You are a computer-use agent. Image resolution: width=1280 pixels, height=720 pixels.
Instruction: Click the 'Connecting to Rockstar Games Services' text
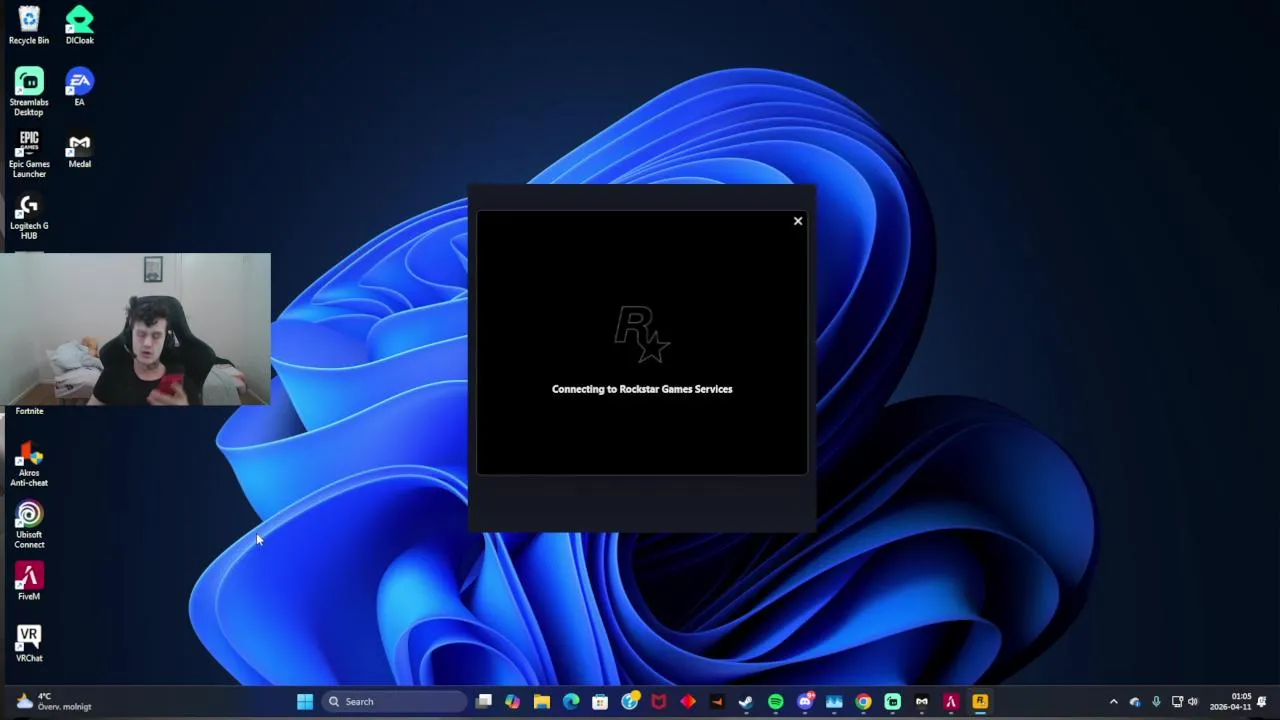point(642,389)
